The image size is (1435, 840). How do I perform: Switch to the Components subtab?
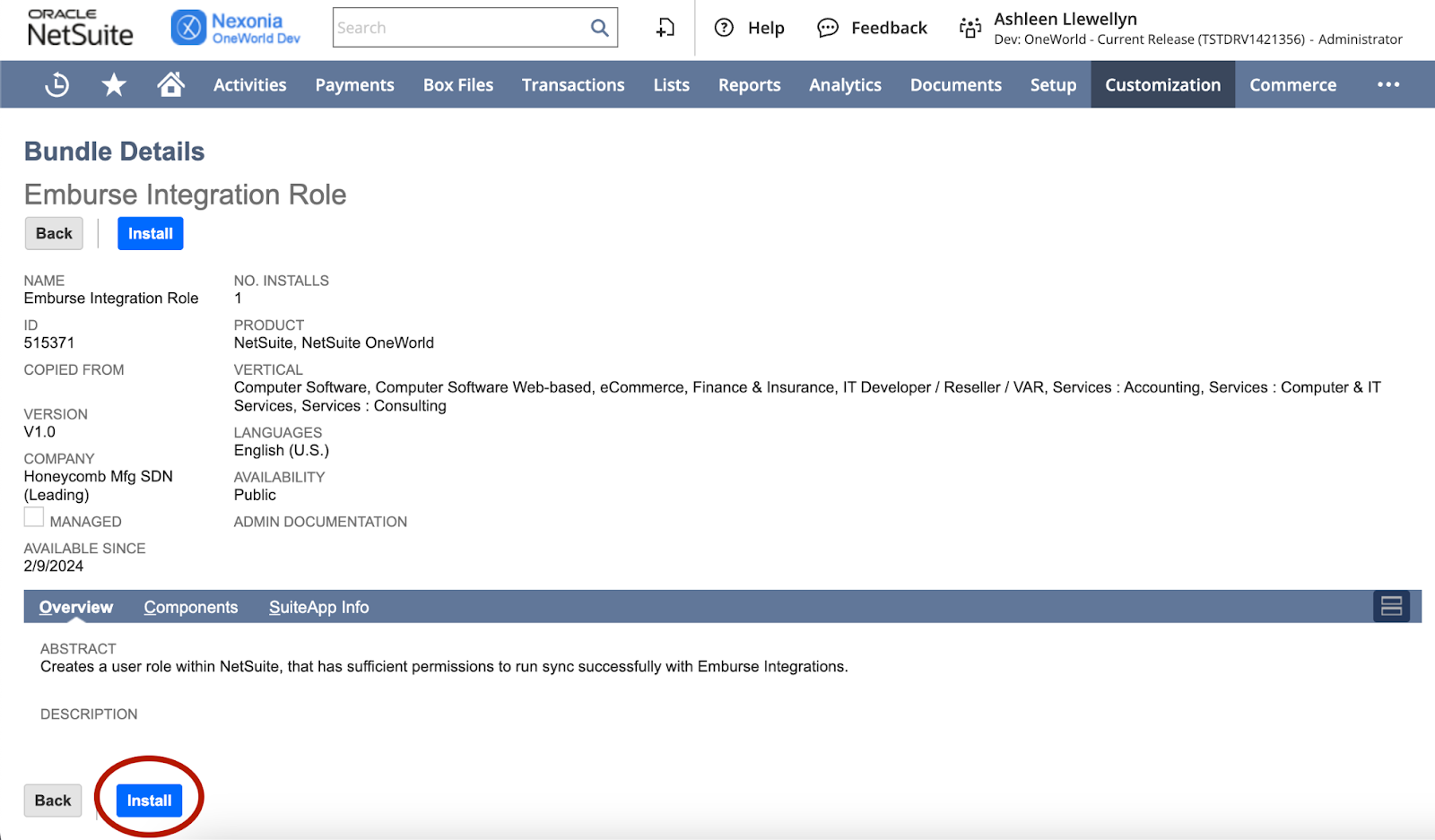(191, 607)
